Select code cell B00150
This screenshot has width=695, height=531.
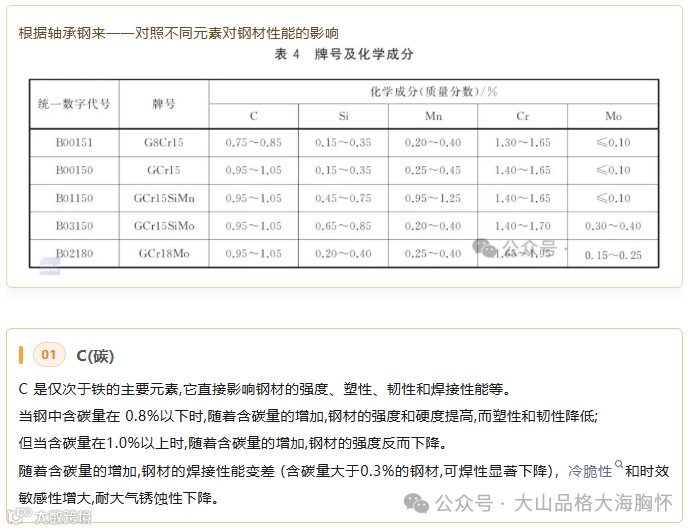(74, 170)
